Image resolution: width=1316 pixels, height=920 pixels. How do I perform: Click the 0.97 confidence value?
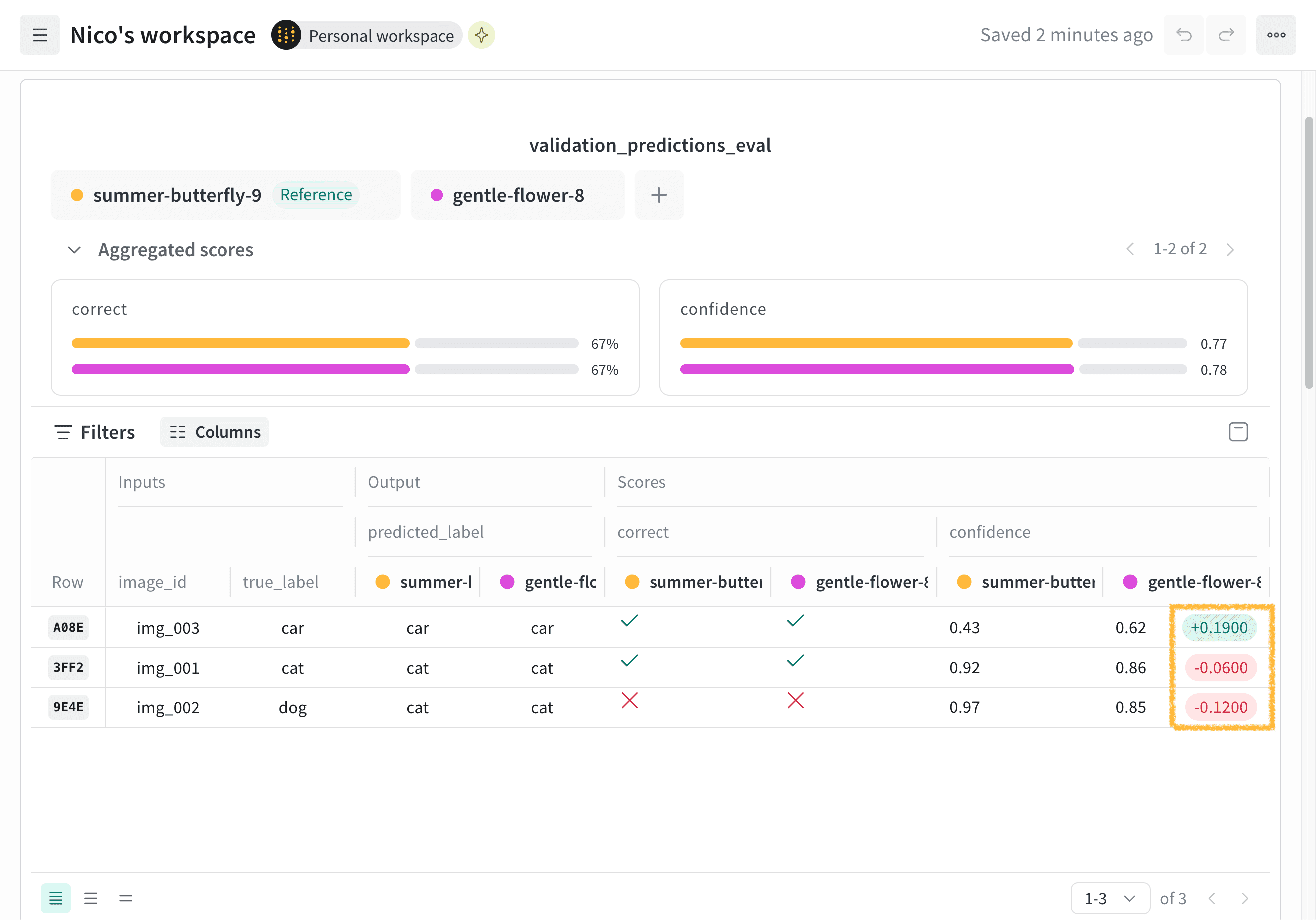click(965, 707)
